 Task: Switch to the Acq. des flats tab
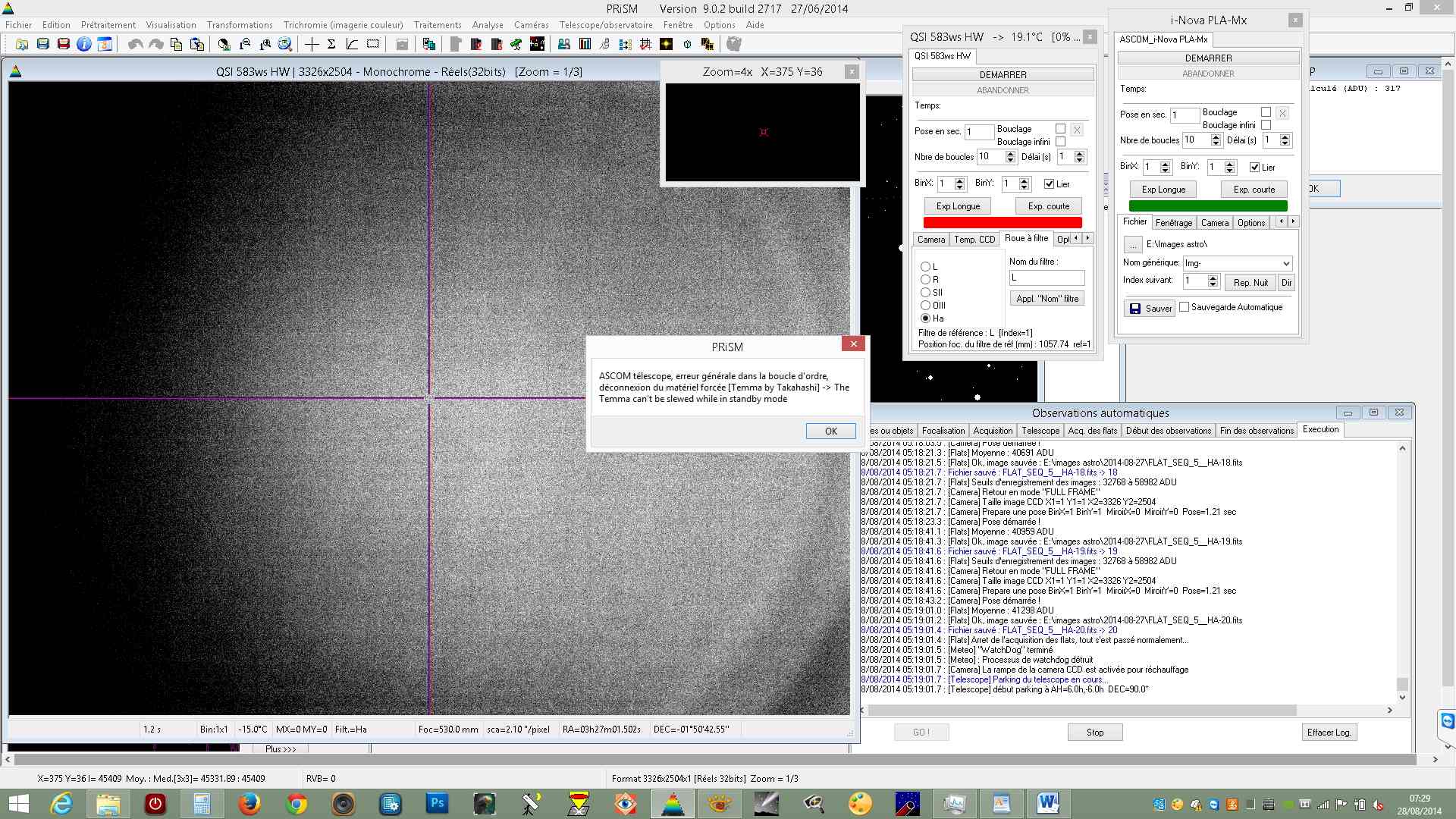coord(1092,430)
